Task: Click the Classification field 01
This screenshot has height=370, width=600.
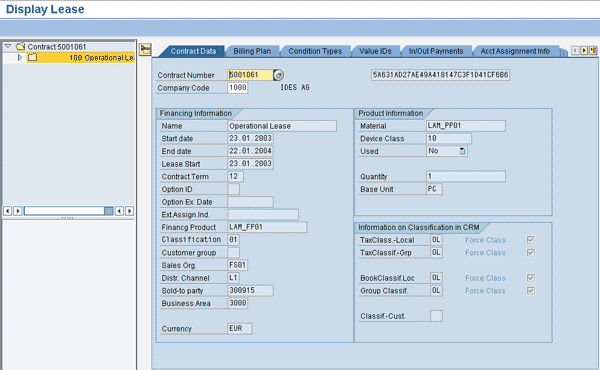Action: pyautogui.click(x=233, y=240)
